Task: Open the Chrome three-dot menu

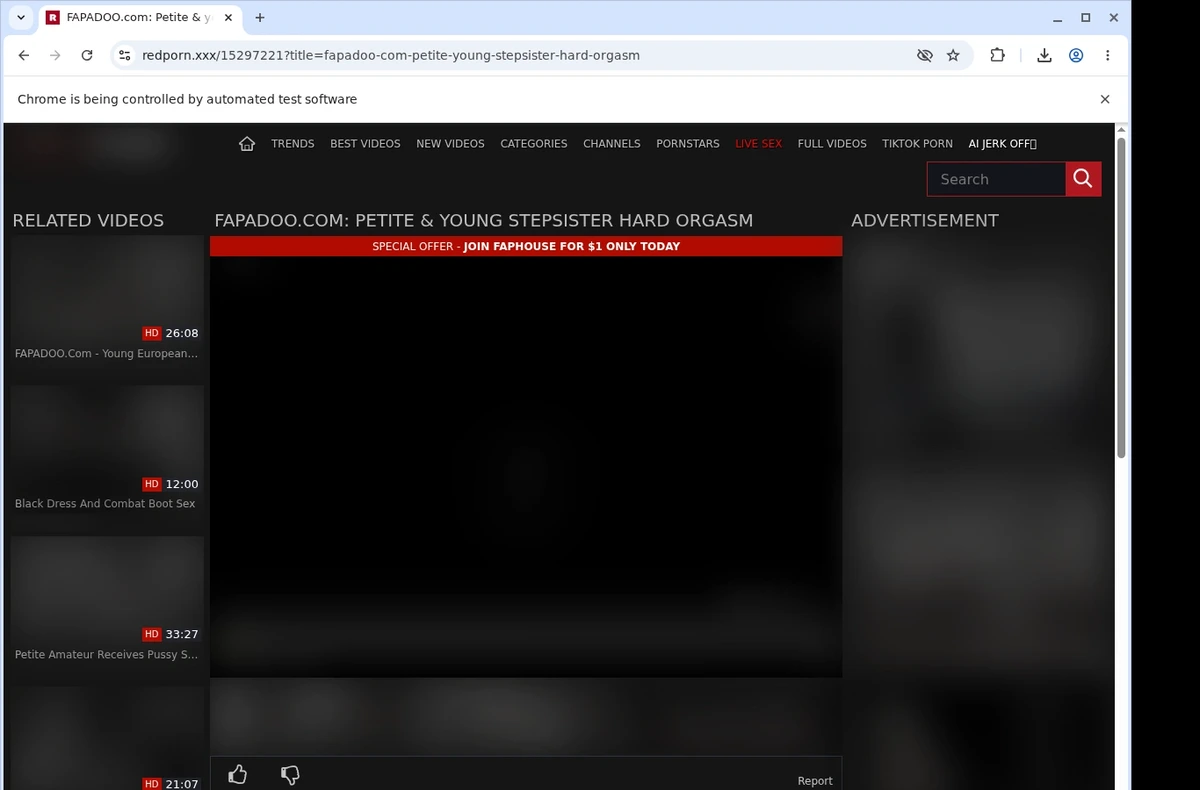Action: pyautogui.click(x=1107, y=56)
